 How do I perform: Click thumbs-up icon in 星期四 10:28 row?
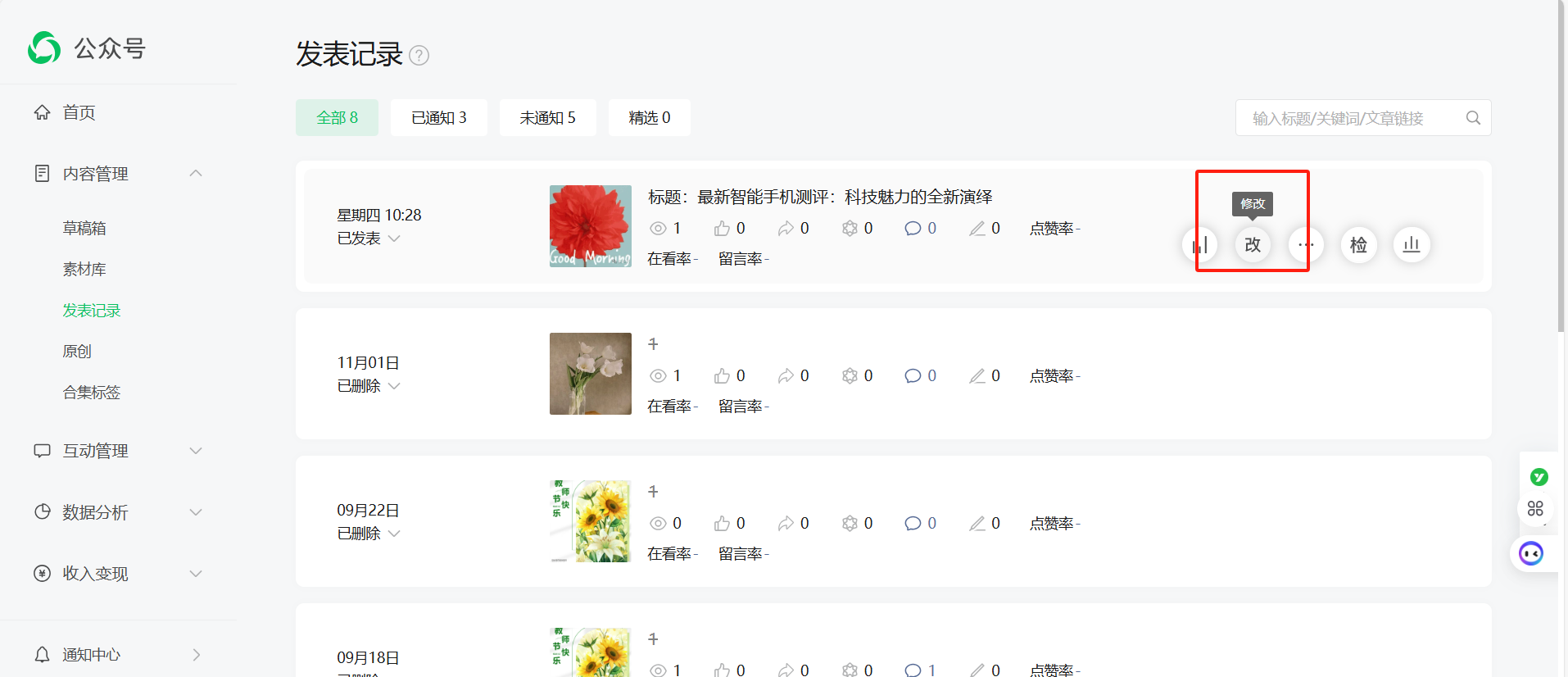point(722,229)
